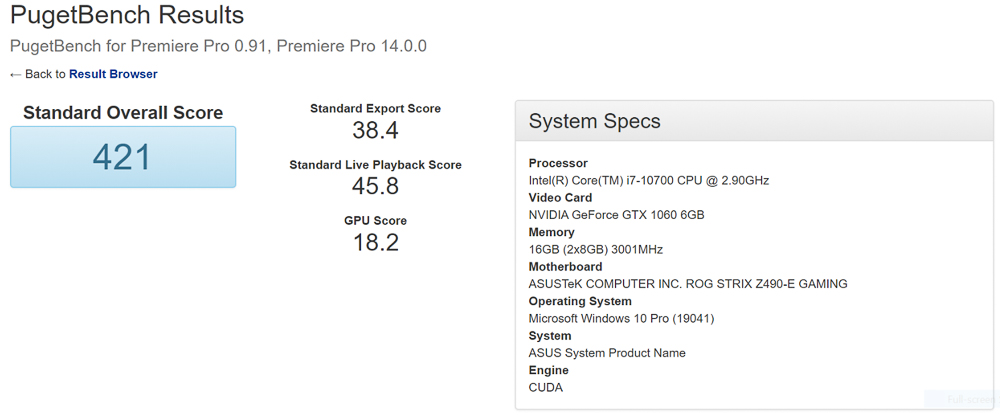Click the Intel Core i7-10700 processor entry
The height and width of the screenshot is (415, 1000).
(648, 181)
